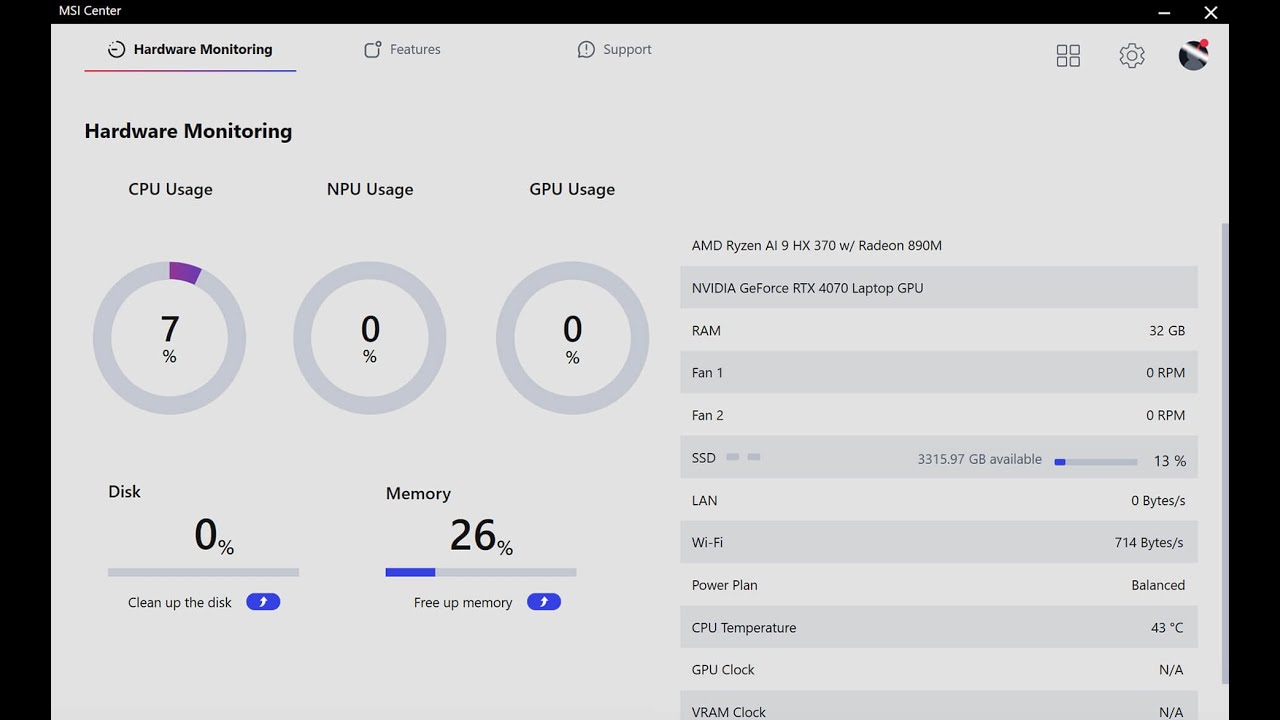The height and width of the screenshot is (720, 1280).
Task: Open the Features tab
Action: (402, 50)
